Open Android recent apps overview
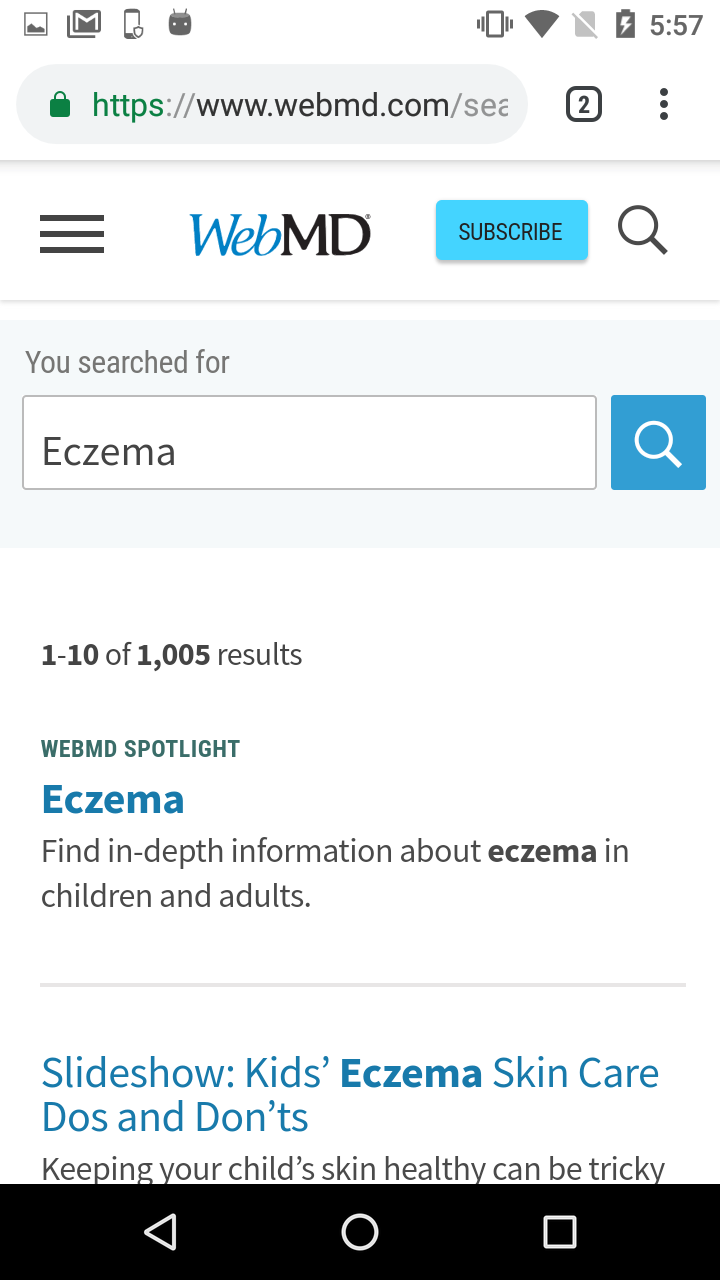Image resolution: width=720 pixels, height=1280 pixels. [x=560, y=1232]
